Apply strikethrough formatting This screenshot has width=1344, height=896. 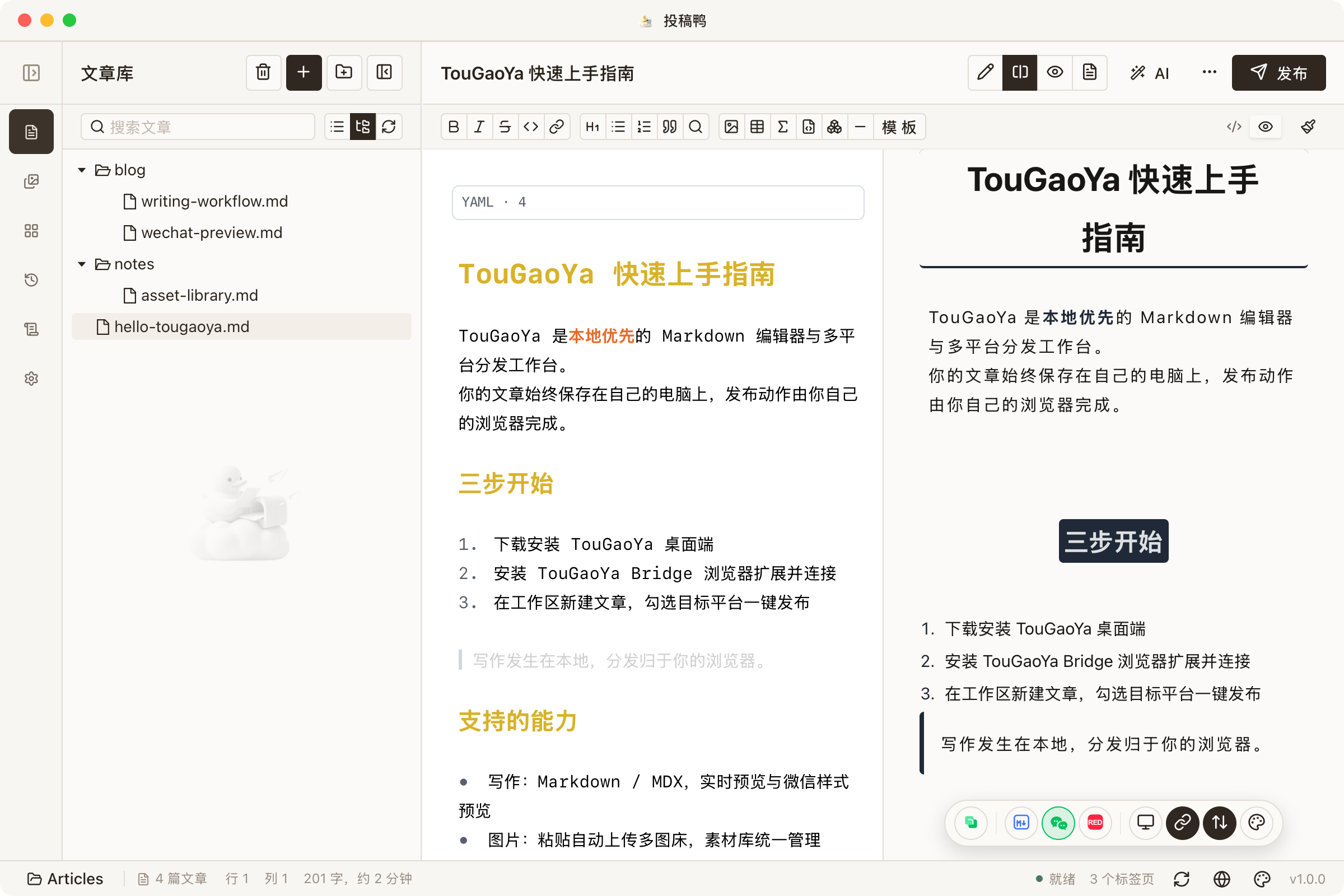point(505,127)
